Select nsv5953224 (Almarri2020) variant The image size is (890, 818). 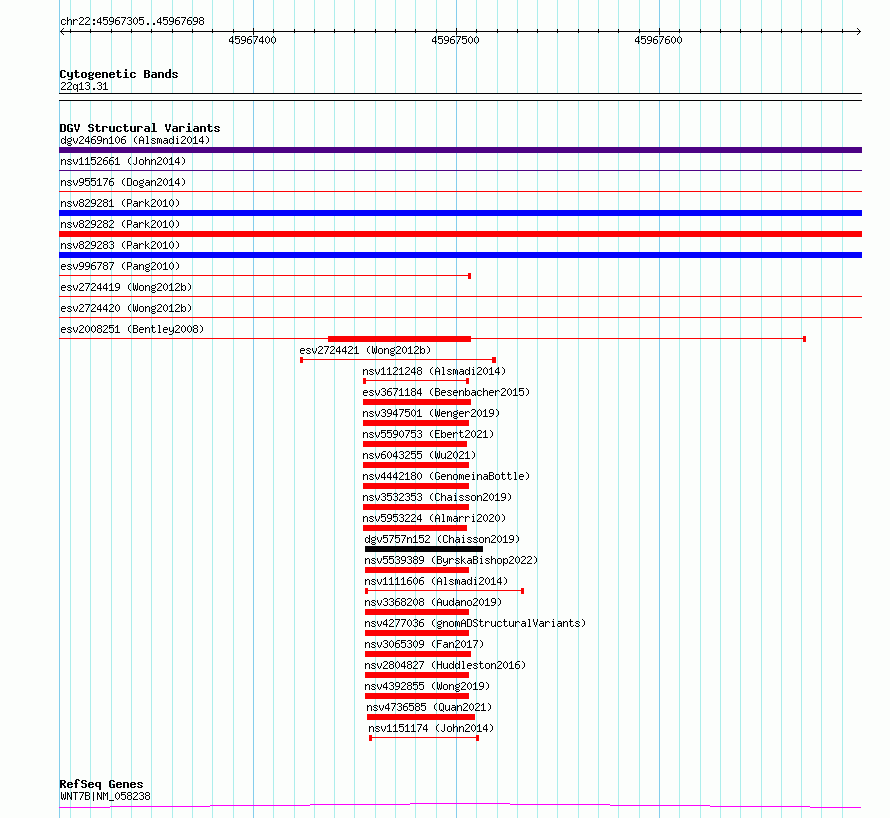(434, 518)
